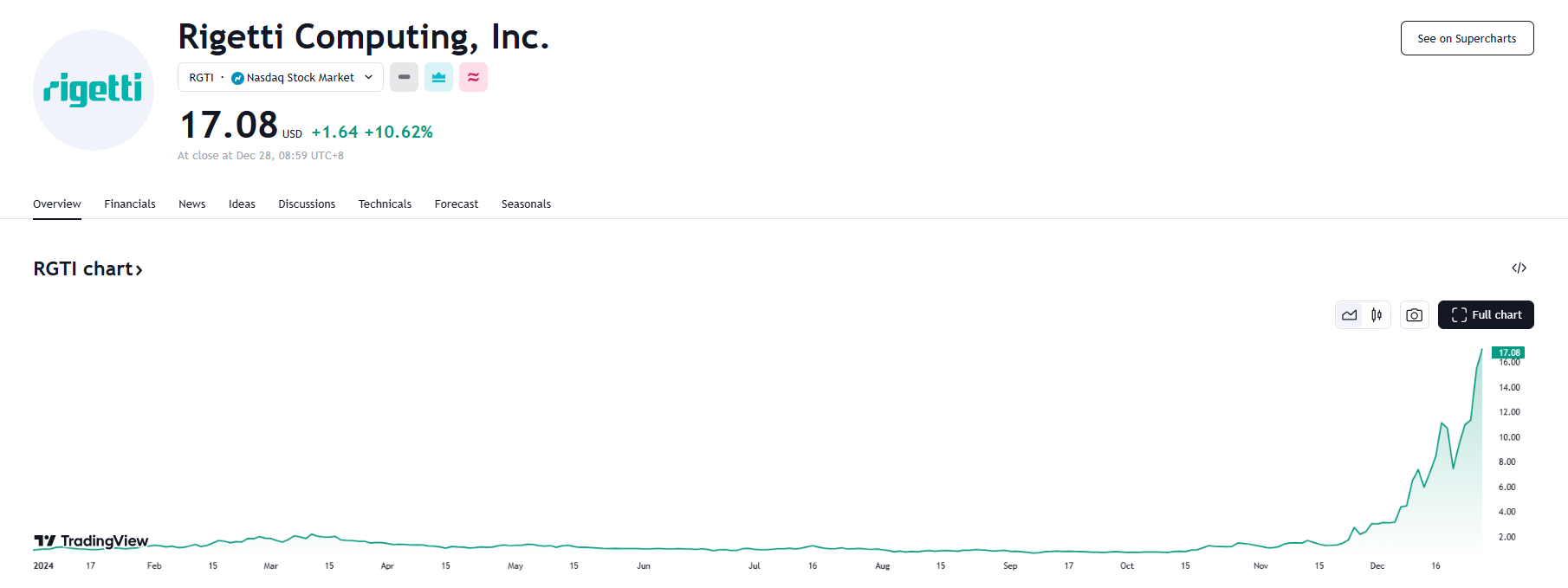Open the Financials tab
The height and width of the screenshot is (588, 1568).
[130, 204]
